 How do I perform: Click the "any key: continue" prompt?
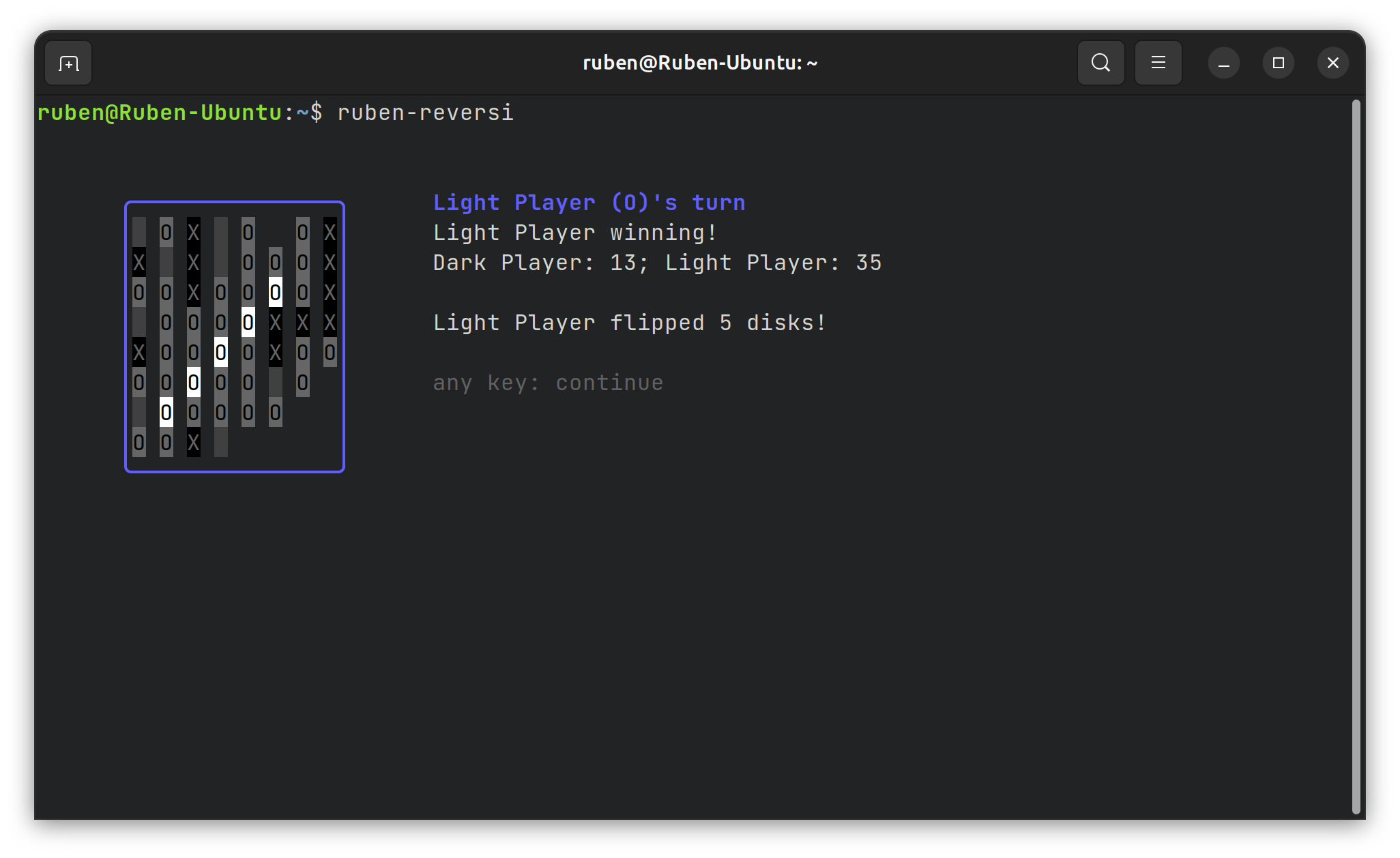547,383
